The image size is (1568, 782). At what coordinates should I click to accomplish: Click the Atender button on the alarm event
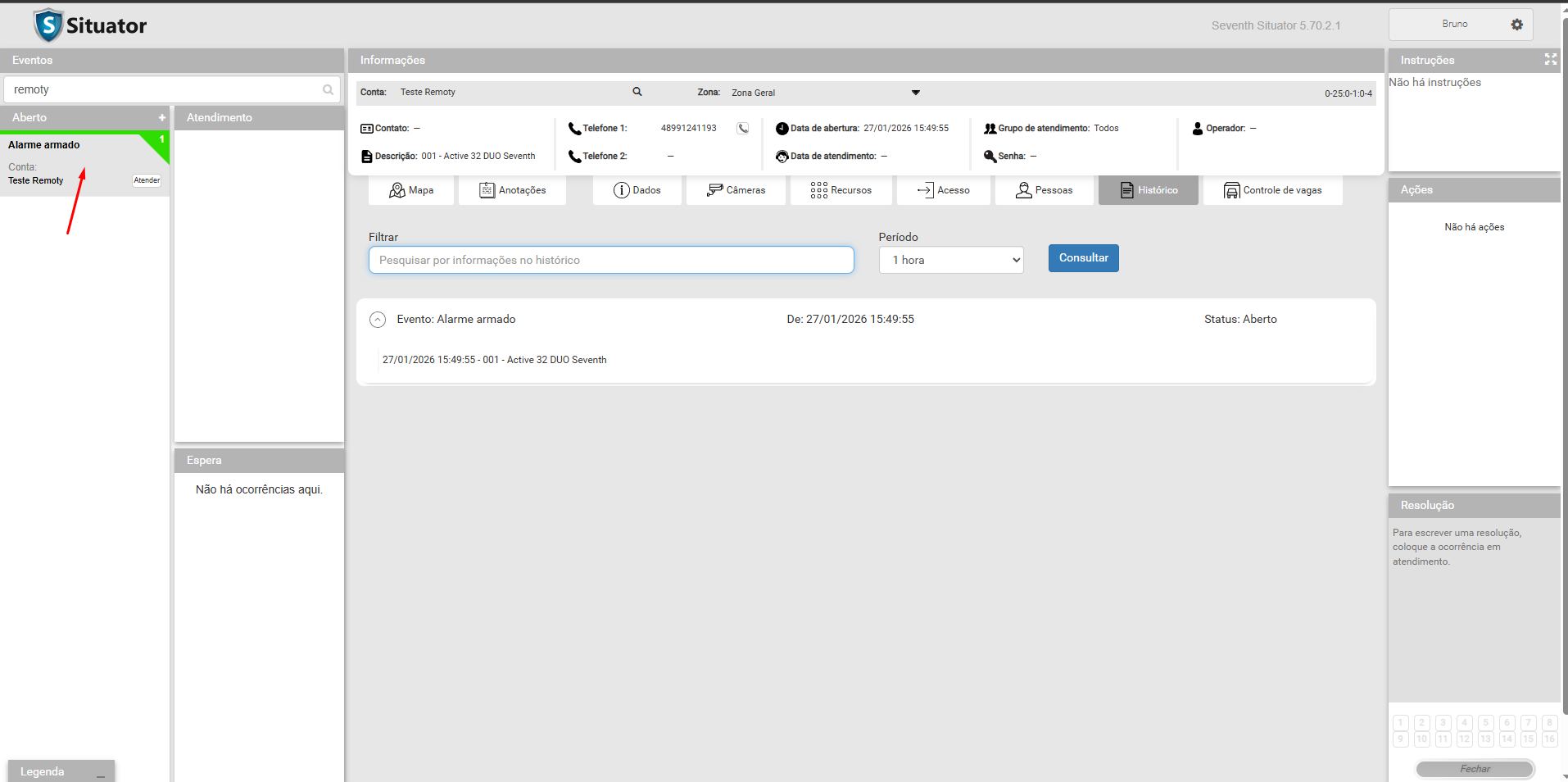[147, 180]
